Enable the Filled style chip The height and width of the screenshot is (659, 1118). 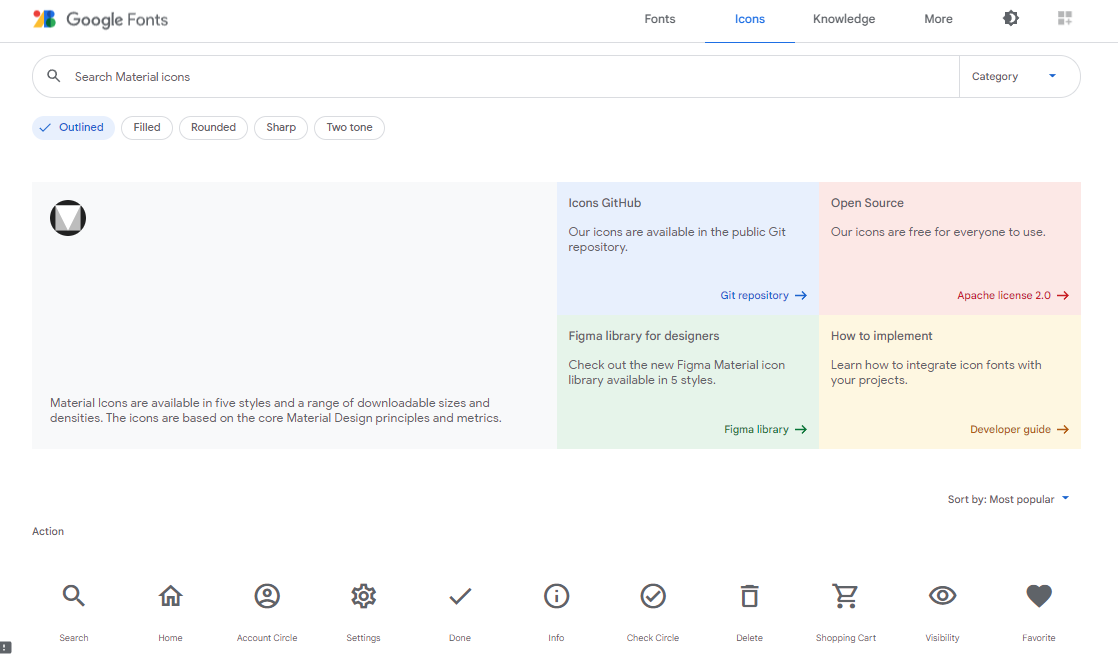point(147,128)
